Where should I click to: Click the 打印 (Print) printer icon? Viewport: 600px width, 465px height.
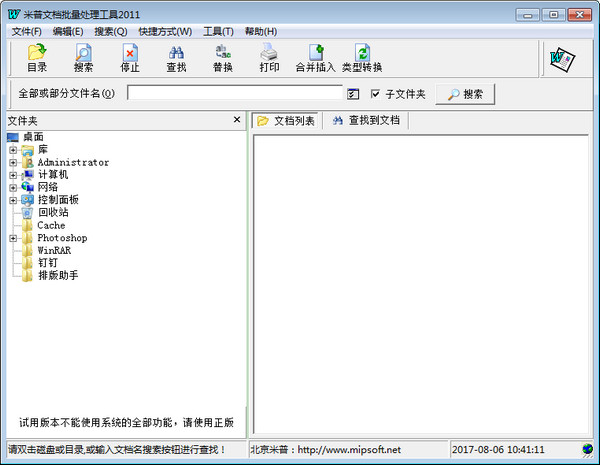point(269,59)
